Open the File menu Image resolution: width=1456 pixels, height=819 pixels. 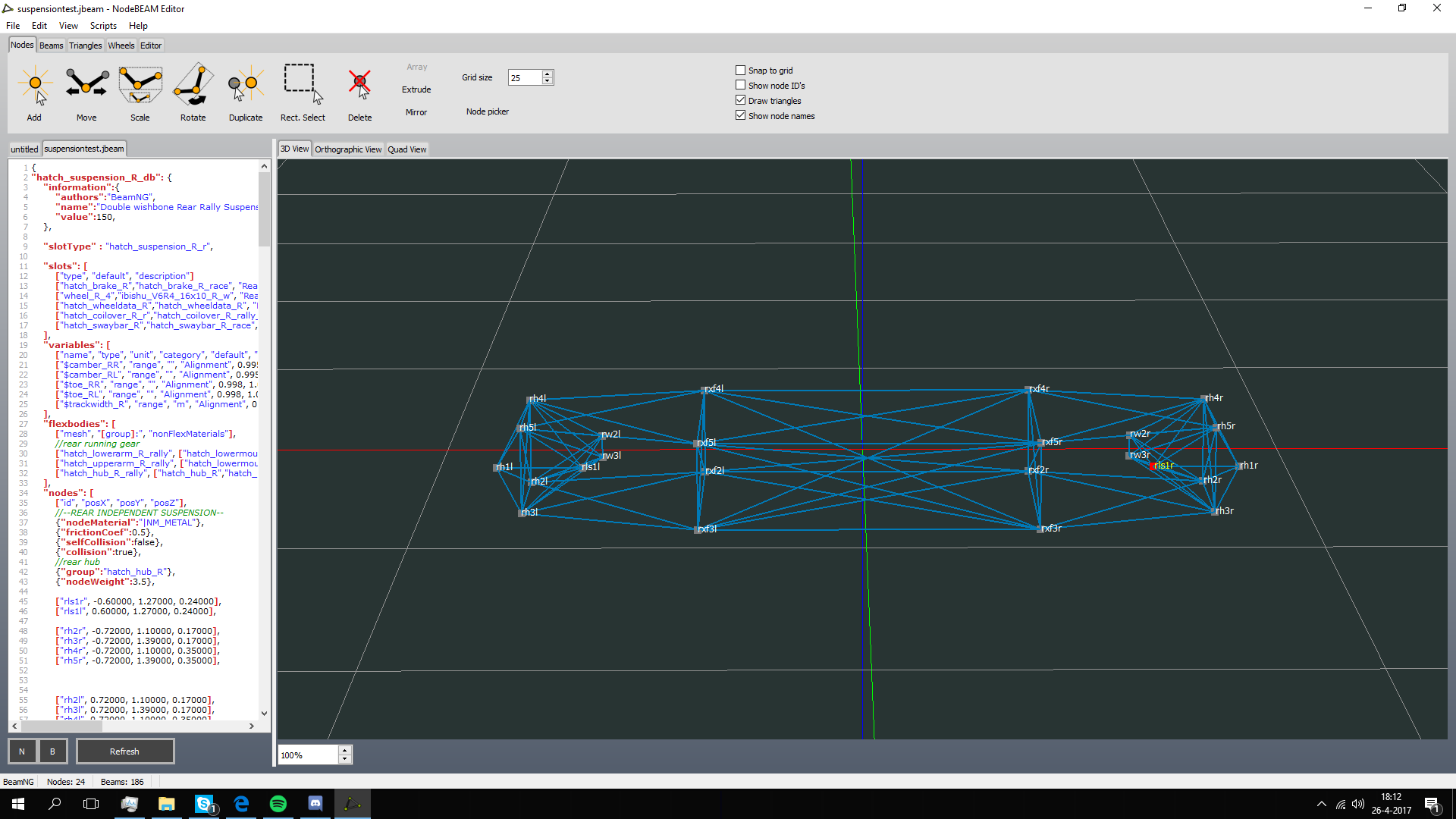coord(13,26)
